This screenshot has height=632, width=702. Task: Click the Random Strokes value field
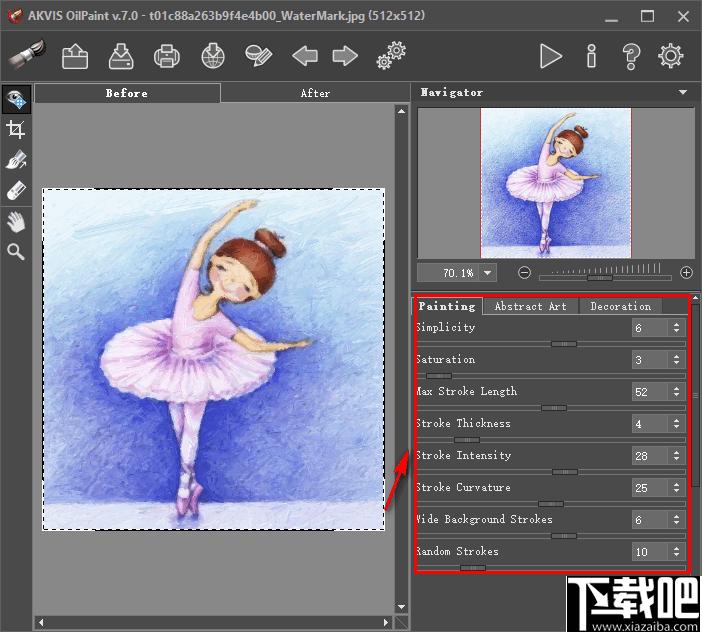(650, 552)
